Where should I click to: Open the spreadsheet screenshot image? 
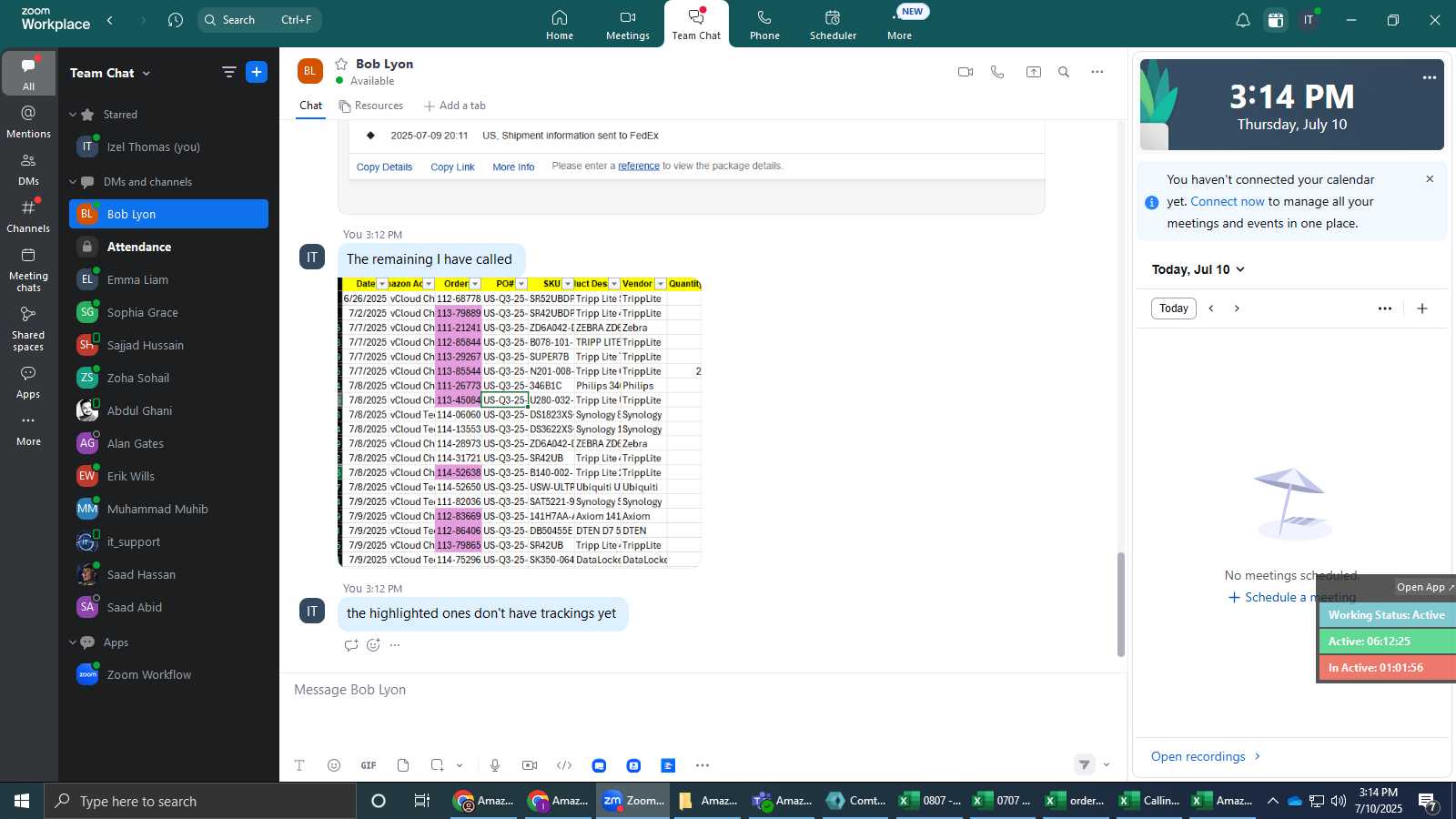pos(520,422)
